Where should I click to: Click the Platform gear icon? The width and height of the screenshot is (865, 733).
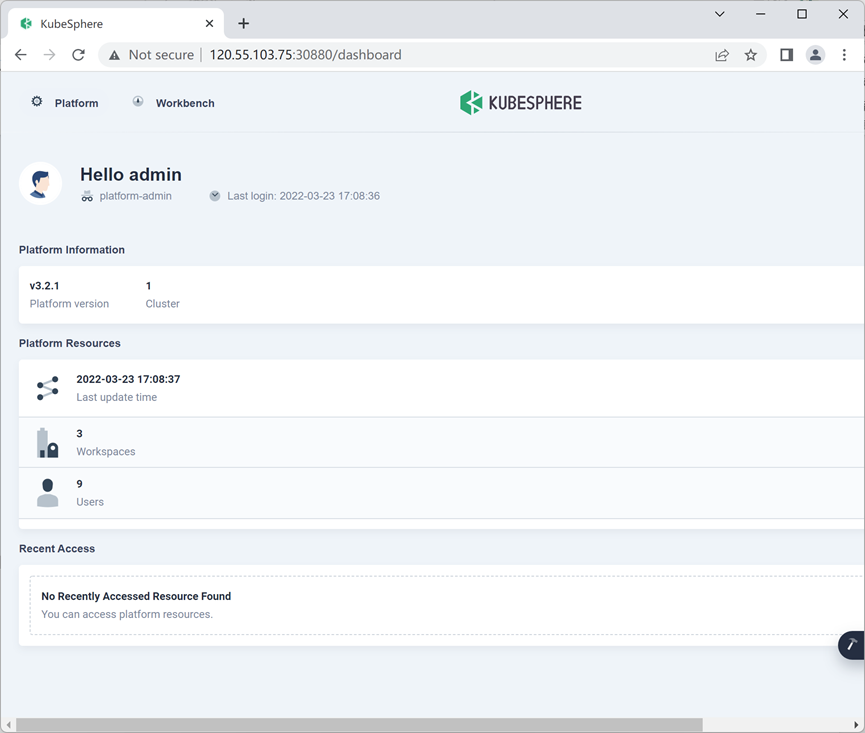point(37,101)
